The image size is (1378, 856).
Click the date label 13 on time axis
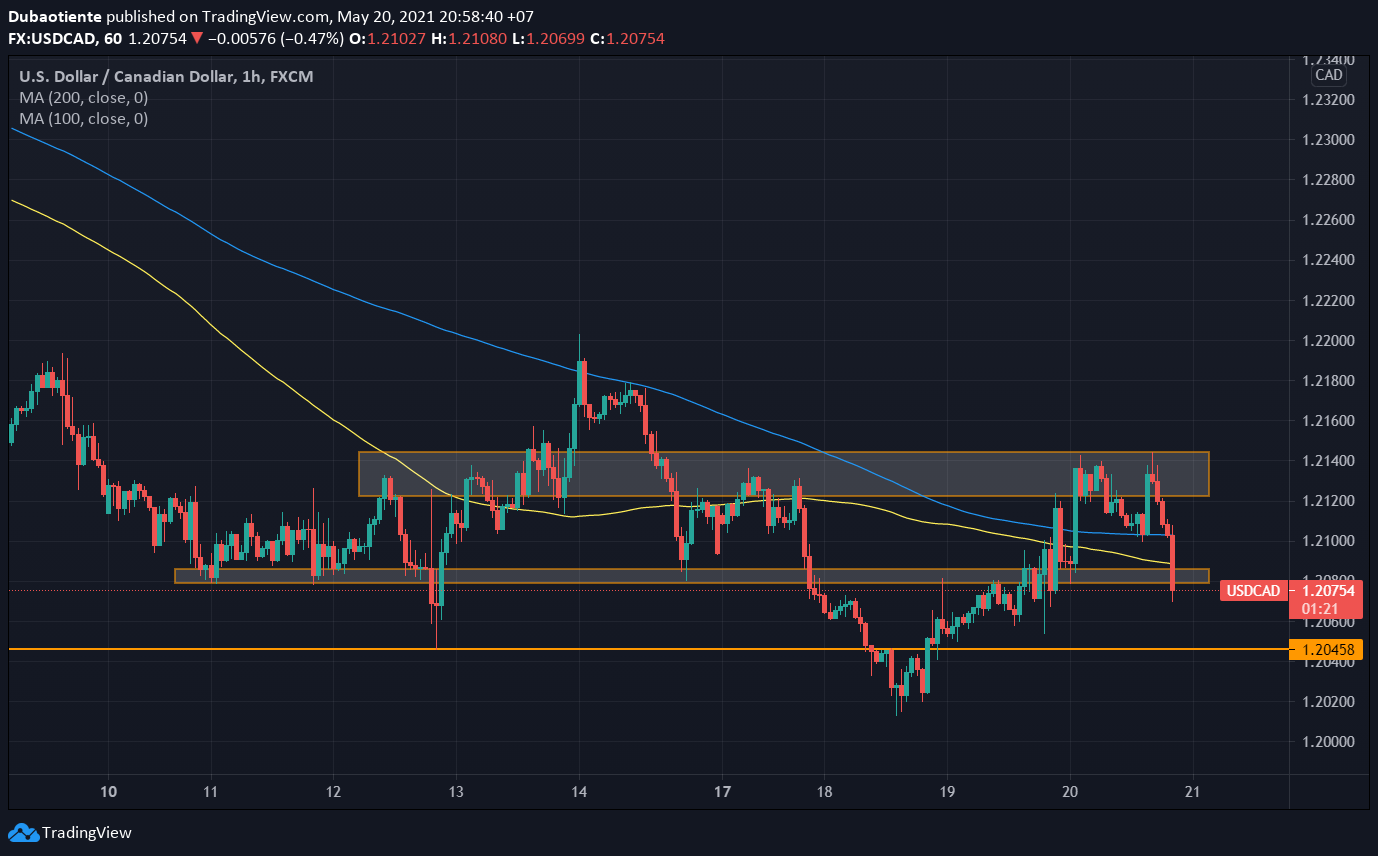(x=457, y=791)
